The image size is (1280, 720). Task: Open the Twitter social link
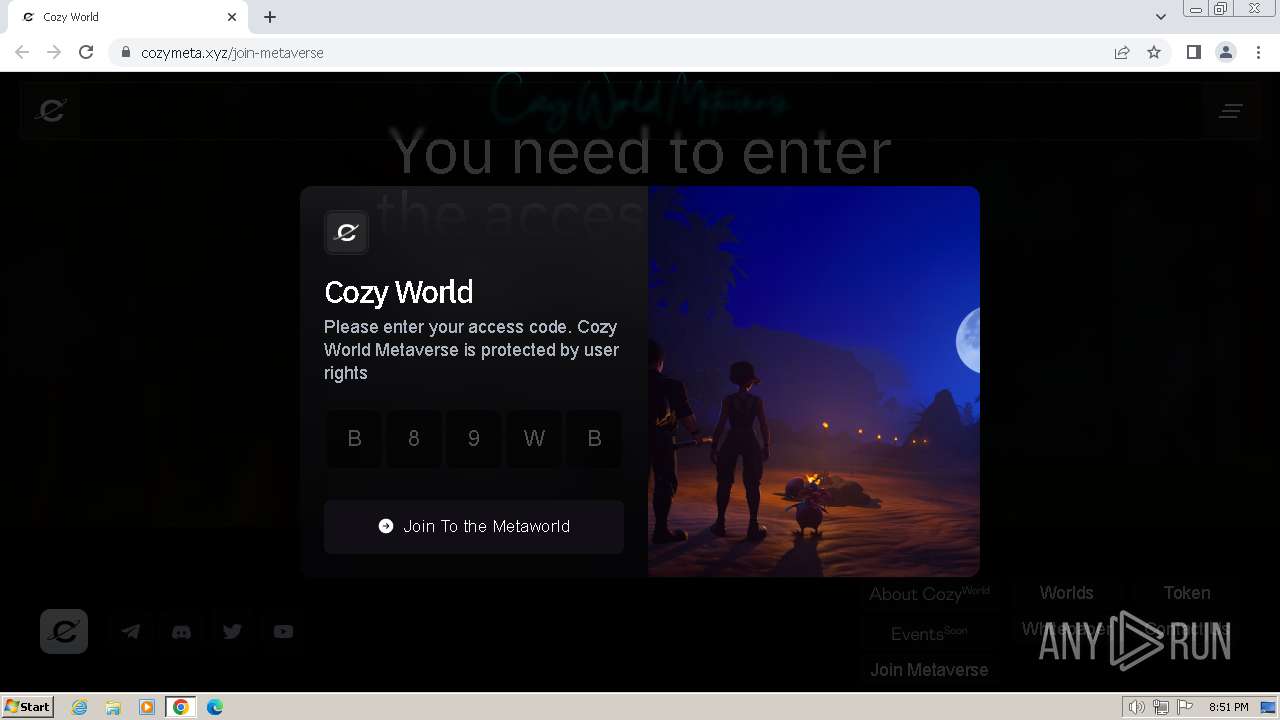pyautogui.click(x=232, y=631)
